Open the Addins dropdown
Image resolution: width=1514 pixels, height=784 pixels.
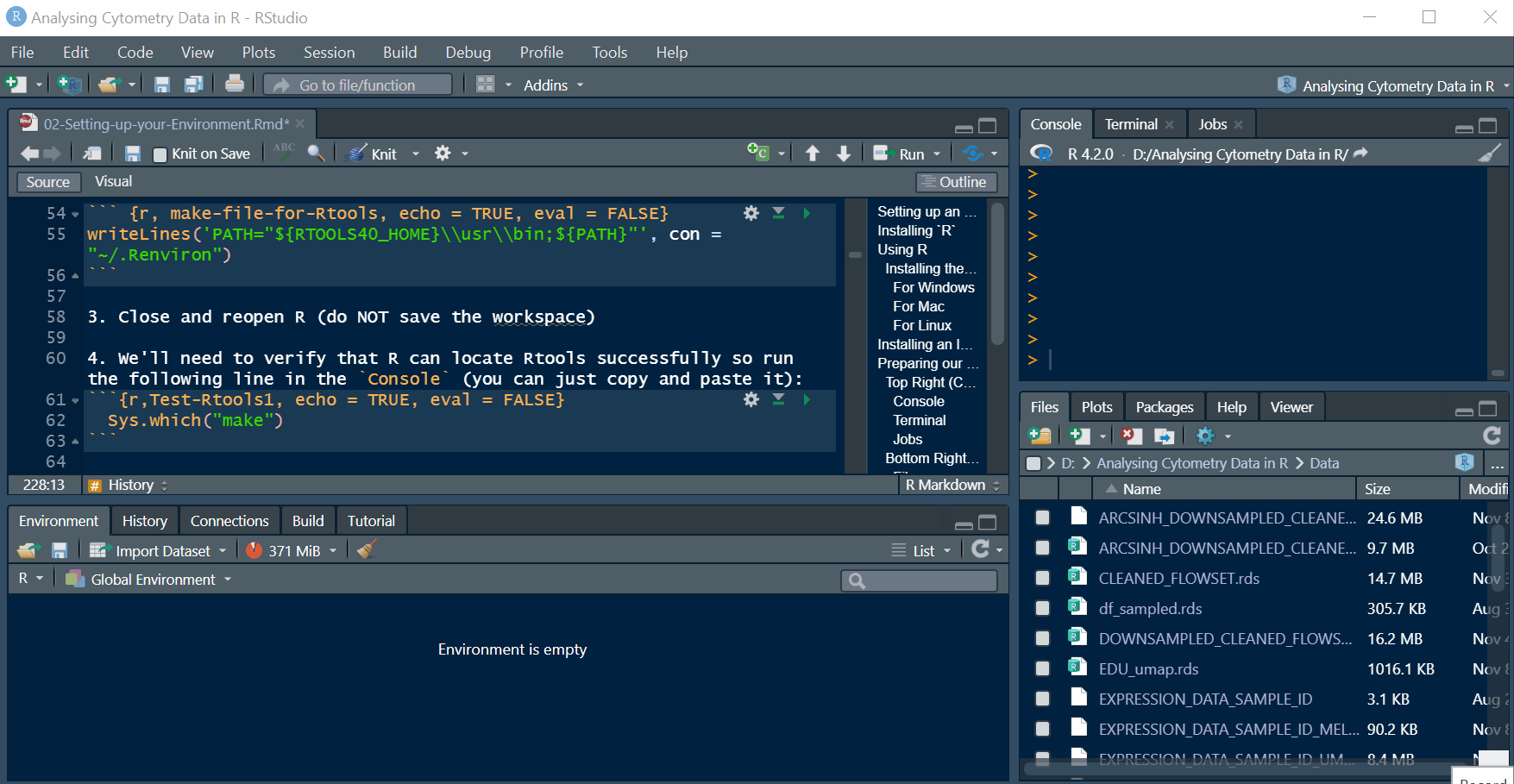[553, 85]
